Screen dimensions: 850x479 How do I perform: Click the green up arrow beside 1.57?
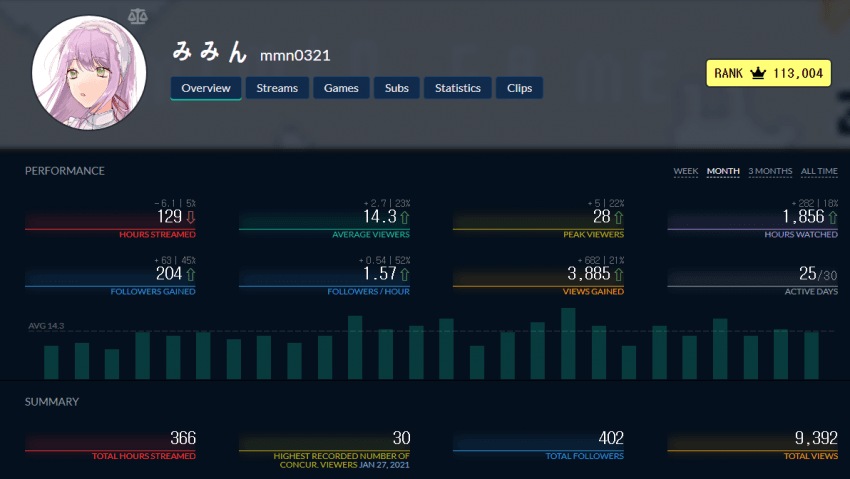point(405,275)
